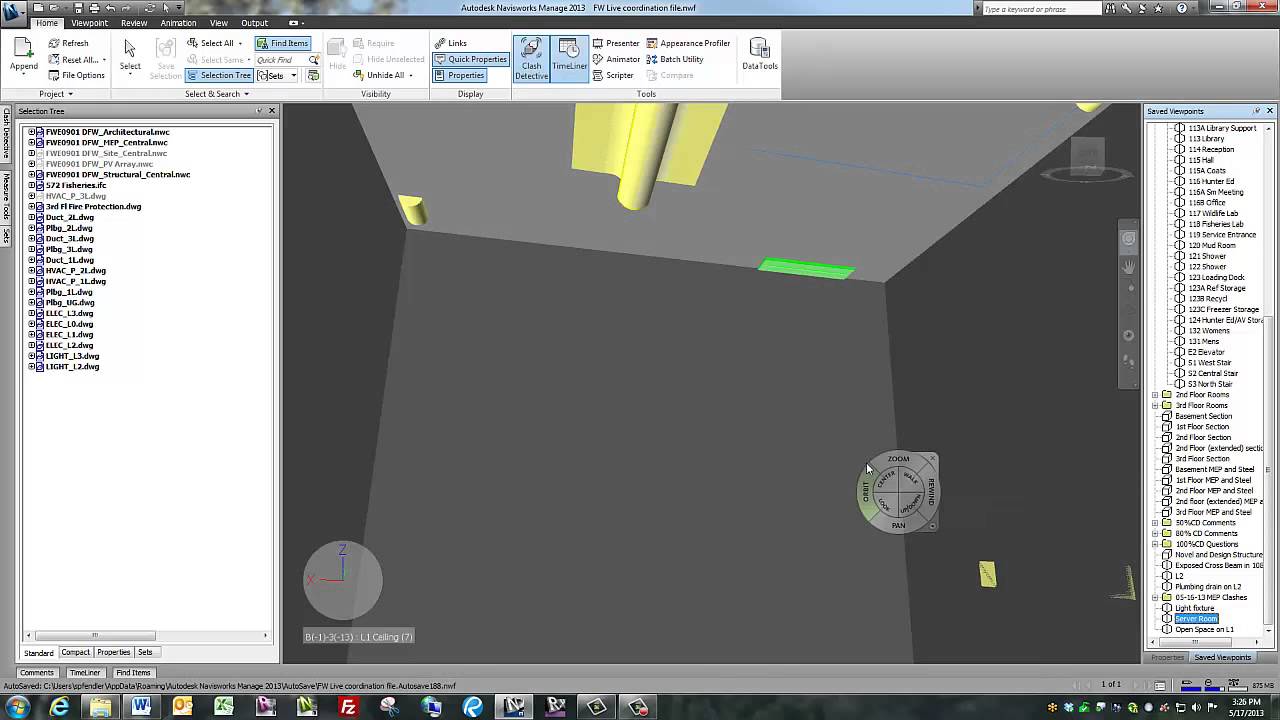
Task: Open the Windows Start menu
Action: pos(17,707)
